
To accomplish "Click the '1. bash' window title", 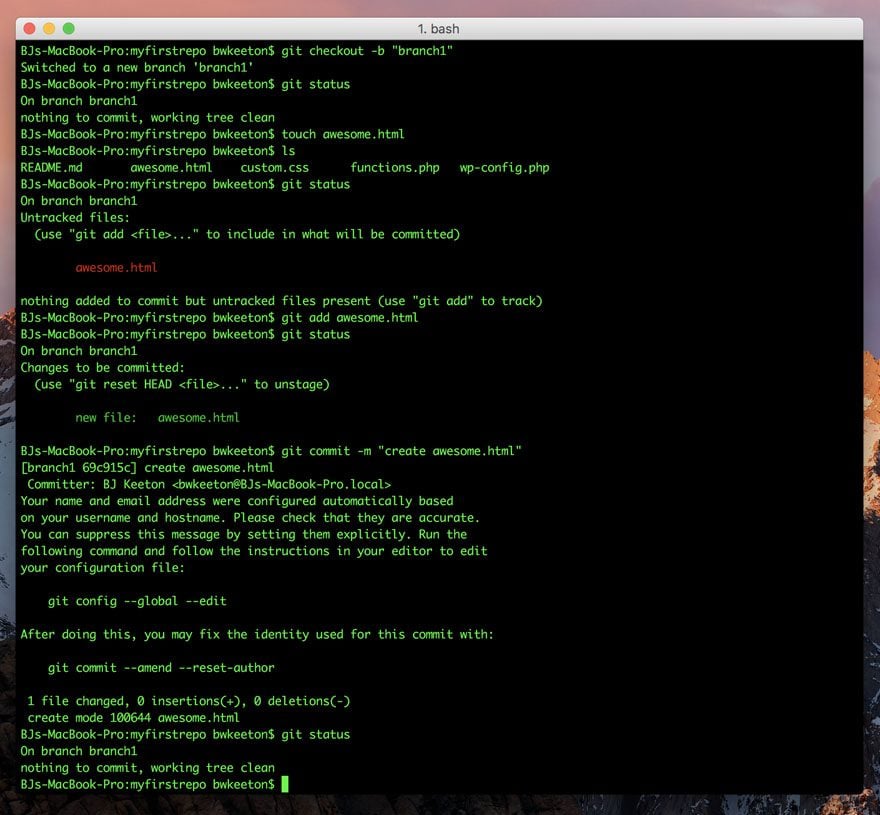I will (438, 29).
